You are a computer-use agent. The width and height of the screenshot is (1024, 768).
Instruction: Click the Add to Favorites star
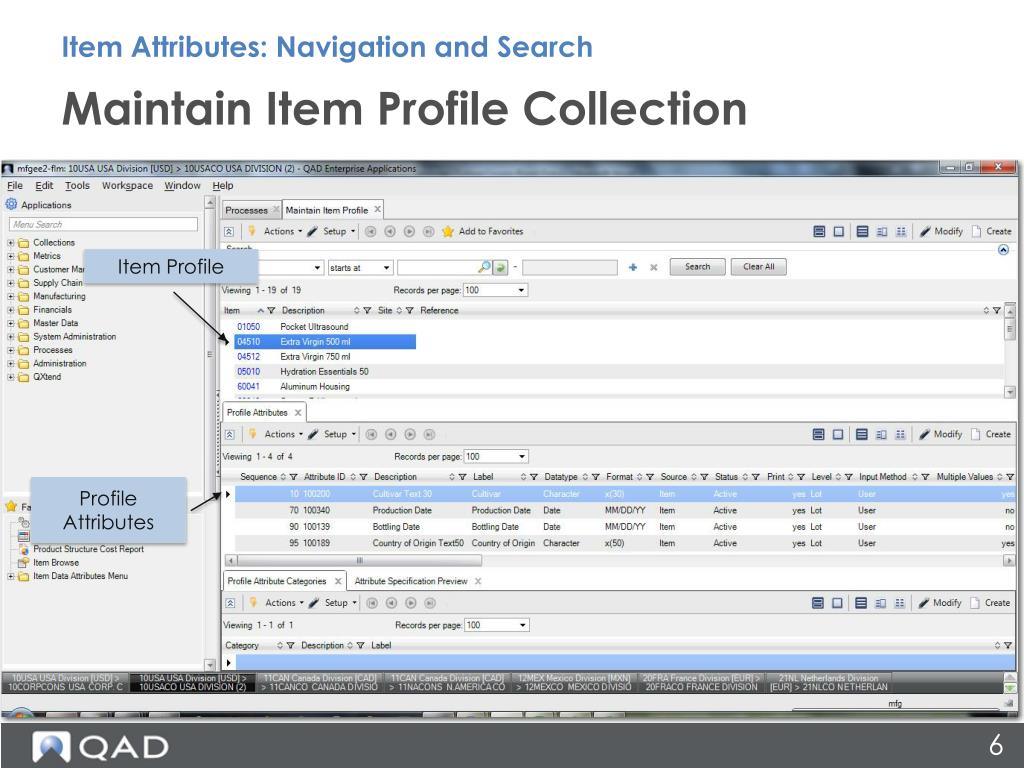447,231
